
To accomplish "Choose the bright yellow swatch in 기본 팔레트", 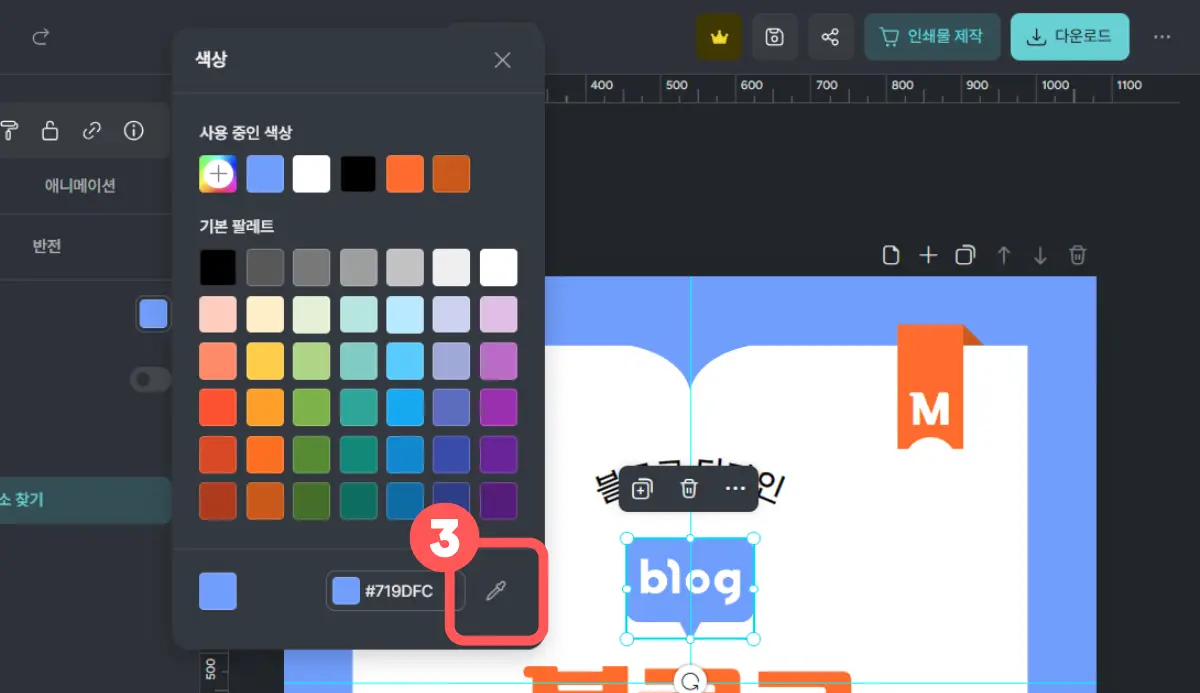I will (265, 361).
